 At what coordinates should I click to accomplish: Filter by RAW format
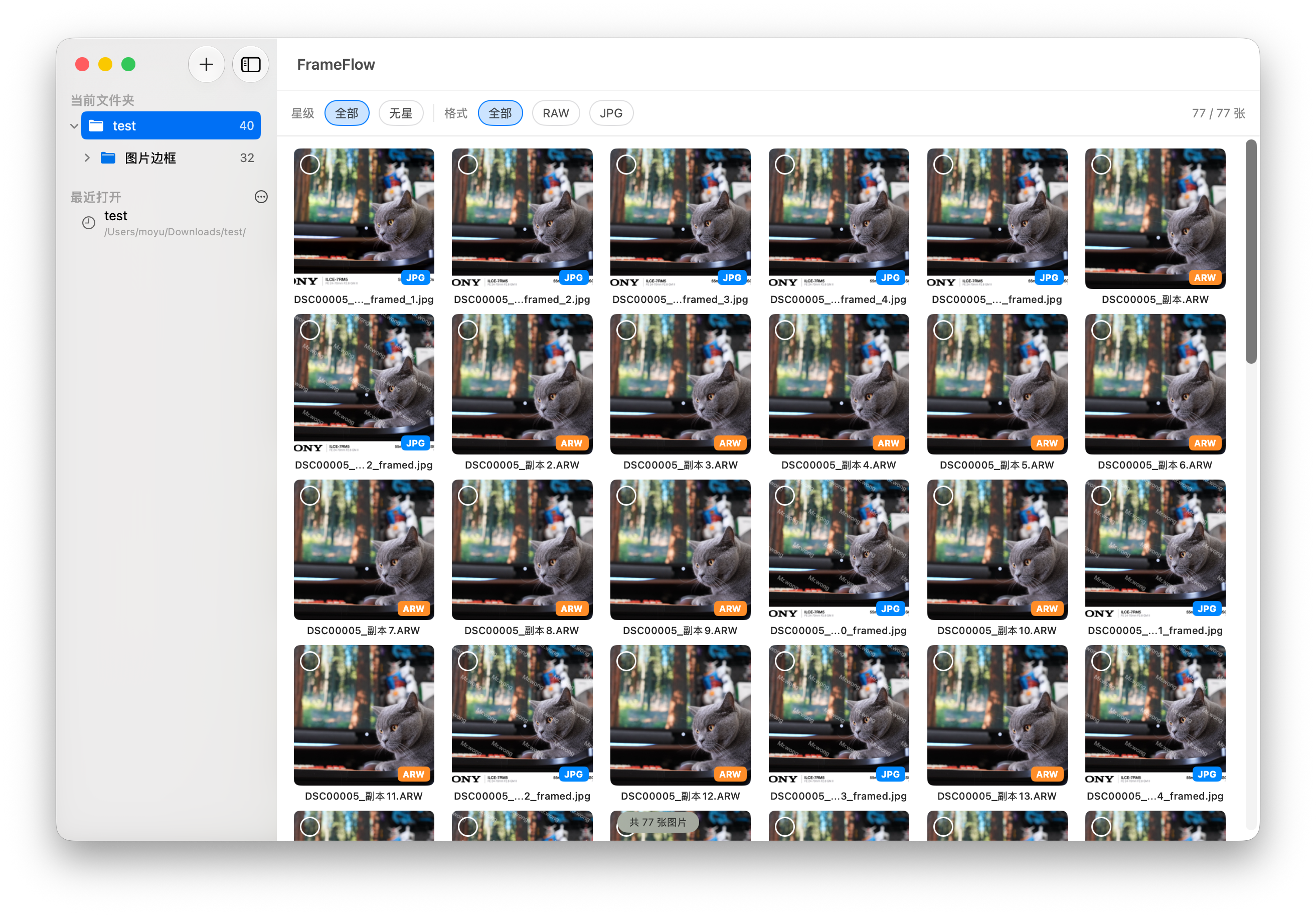[556, 113]
